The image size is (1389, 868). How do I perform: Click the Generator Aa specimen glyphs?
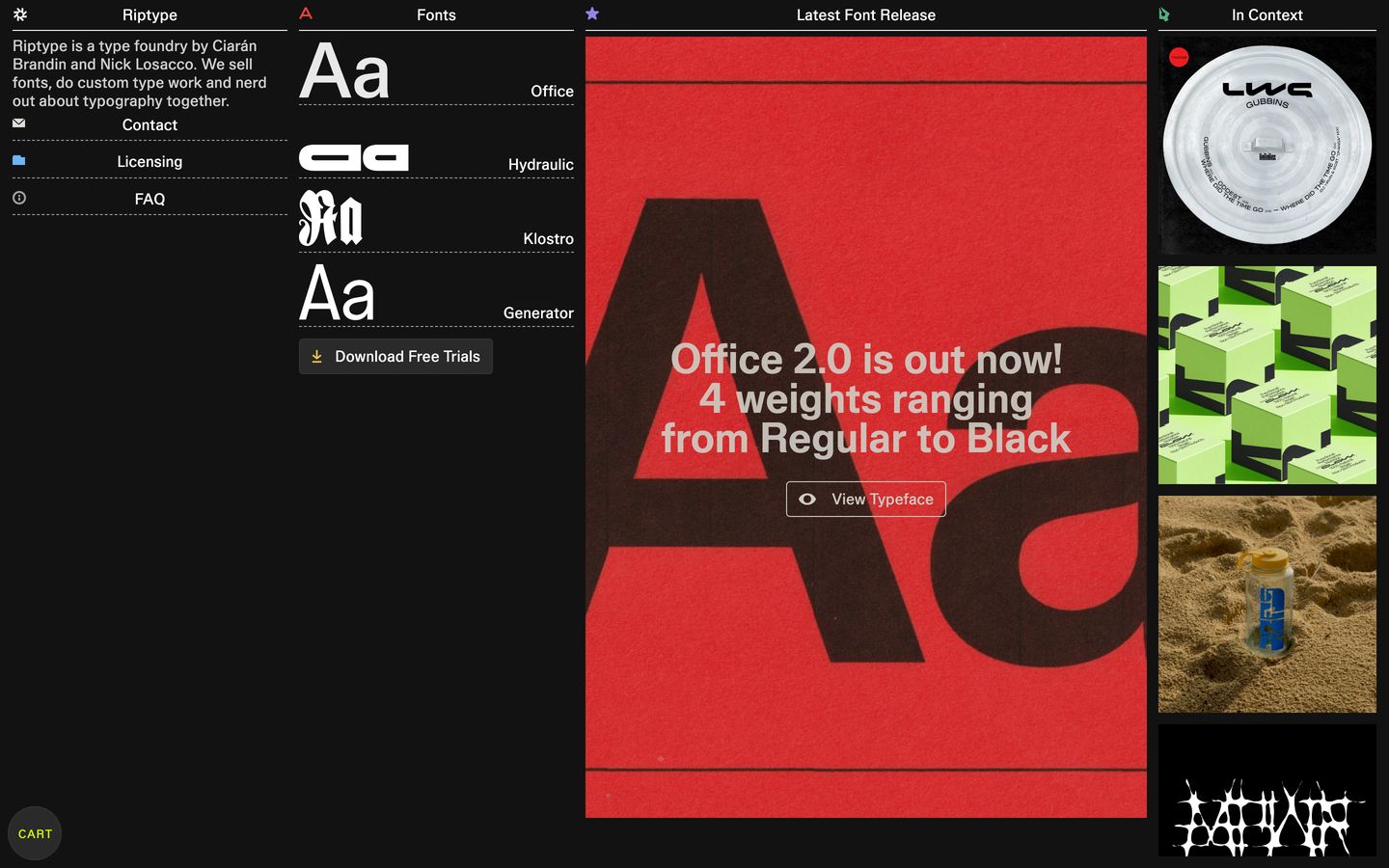pyautogui.click(x=337, y=294)
